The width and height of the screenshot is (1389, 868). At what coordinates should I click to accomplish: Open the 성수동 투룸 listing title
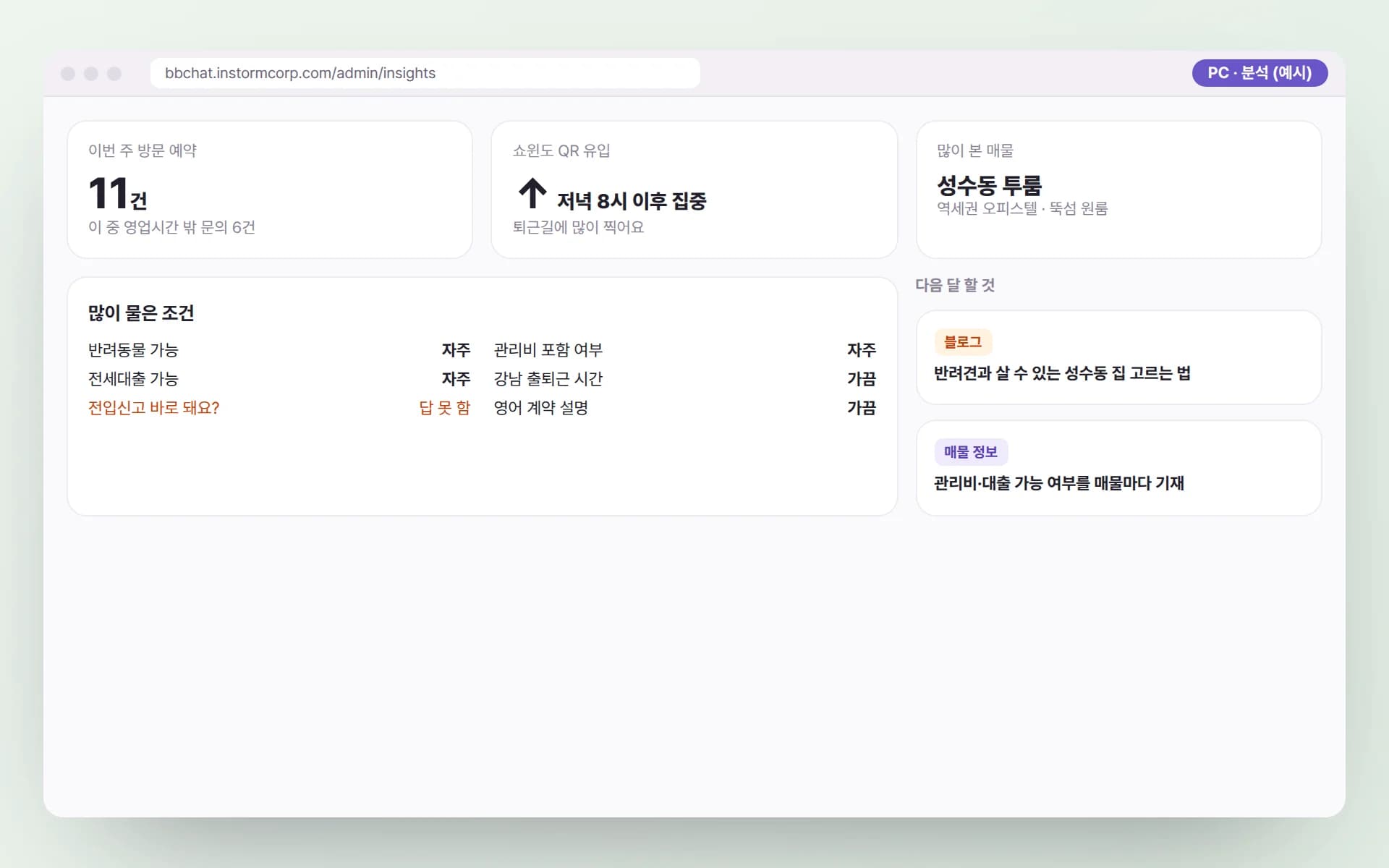[989, 185]
